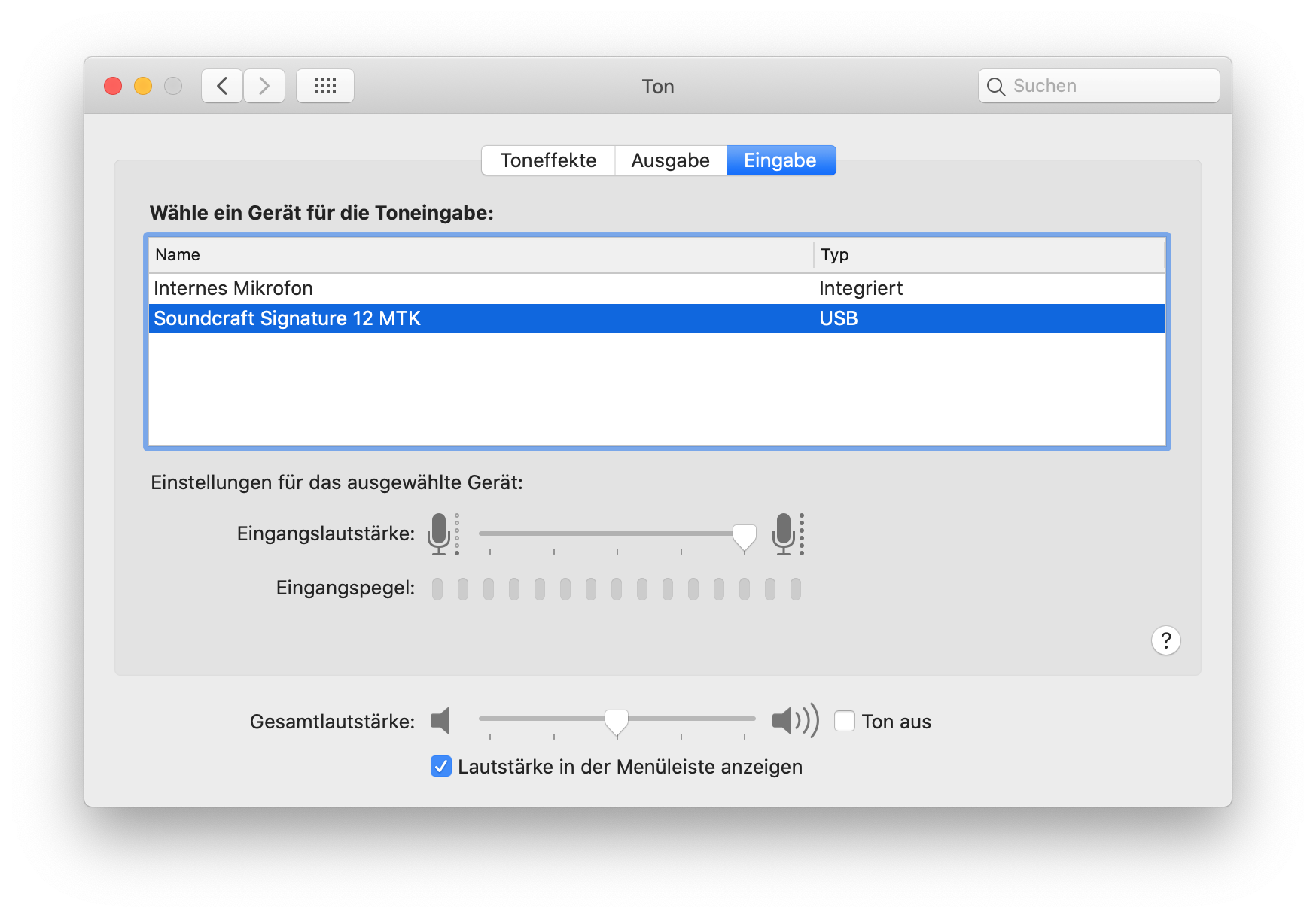
Task: Click the low input volume microphone icon
Action: point(440,533)
